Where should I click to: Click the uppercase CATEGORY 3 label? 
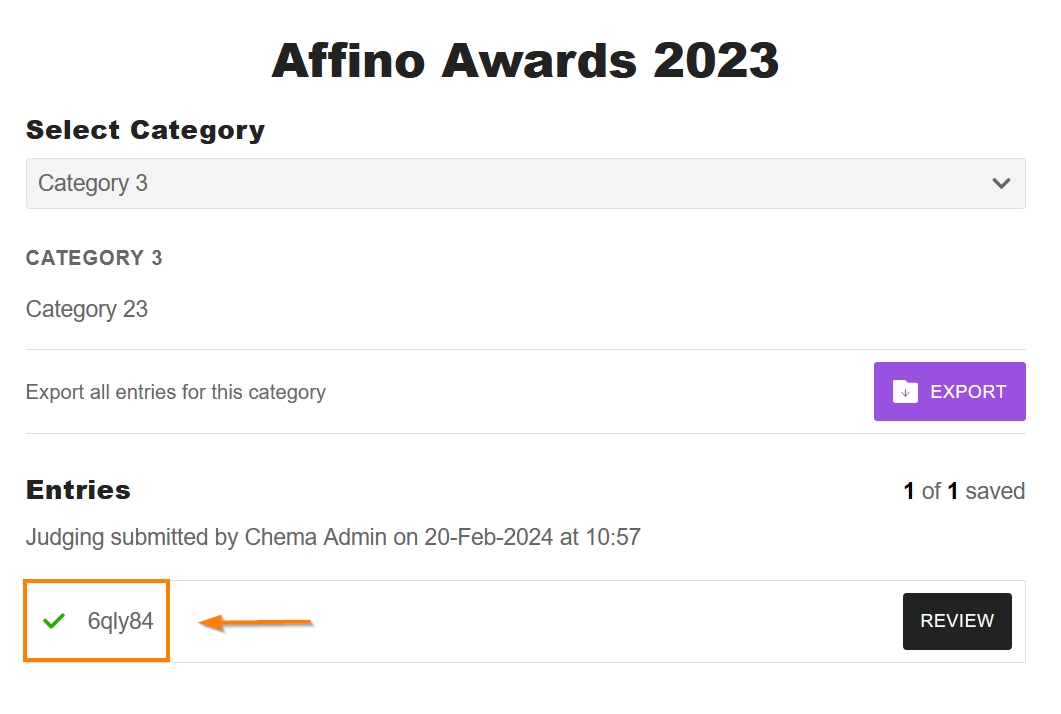tap(94, 258)
